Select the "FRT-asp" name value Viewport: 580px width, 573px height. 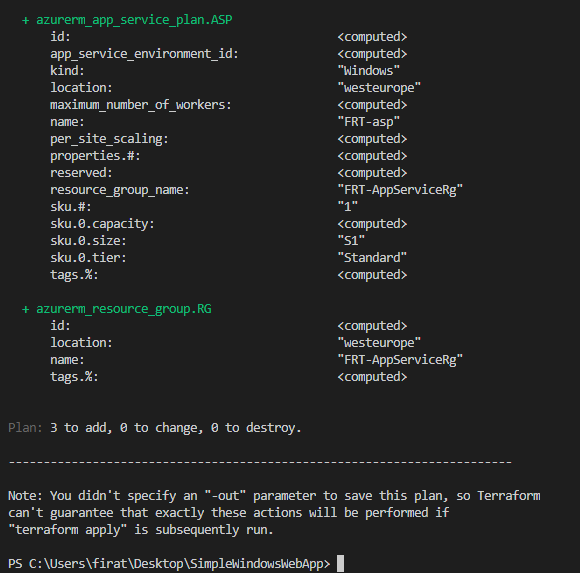click(368, 122)
